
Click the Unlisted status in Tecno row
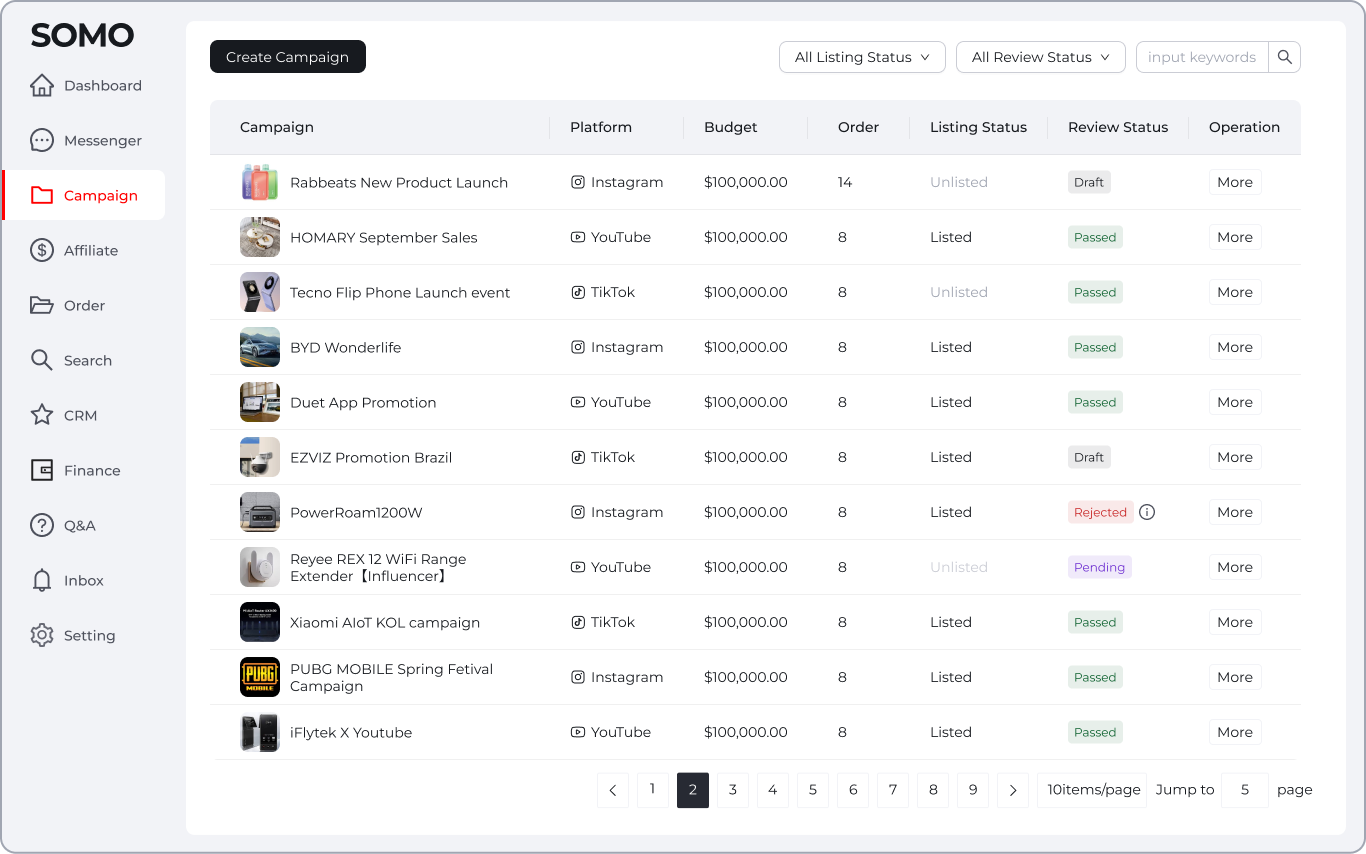(959, 292)
